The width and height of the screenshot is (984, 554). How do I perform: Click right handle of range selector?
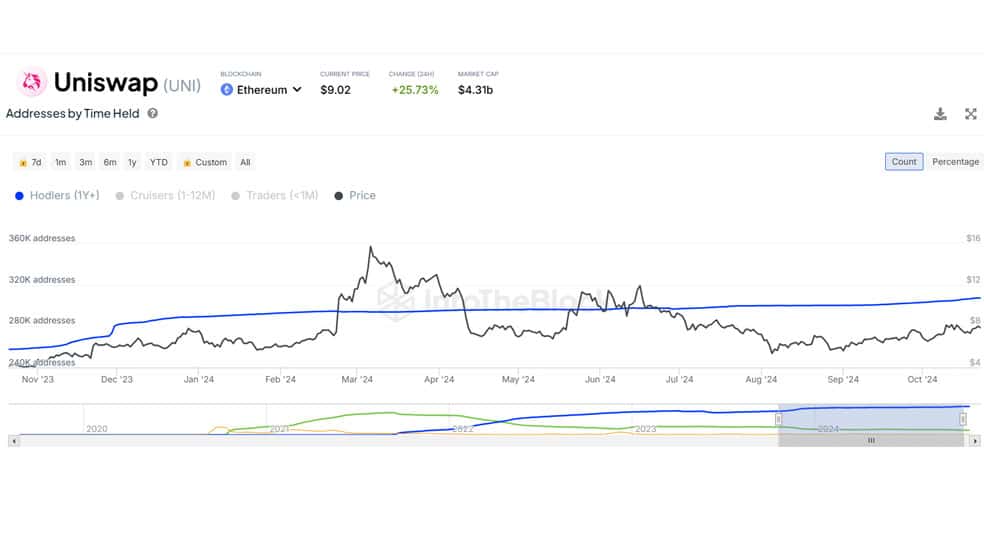click(x=963, y=418)
